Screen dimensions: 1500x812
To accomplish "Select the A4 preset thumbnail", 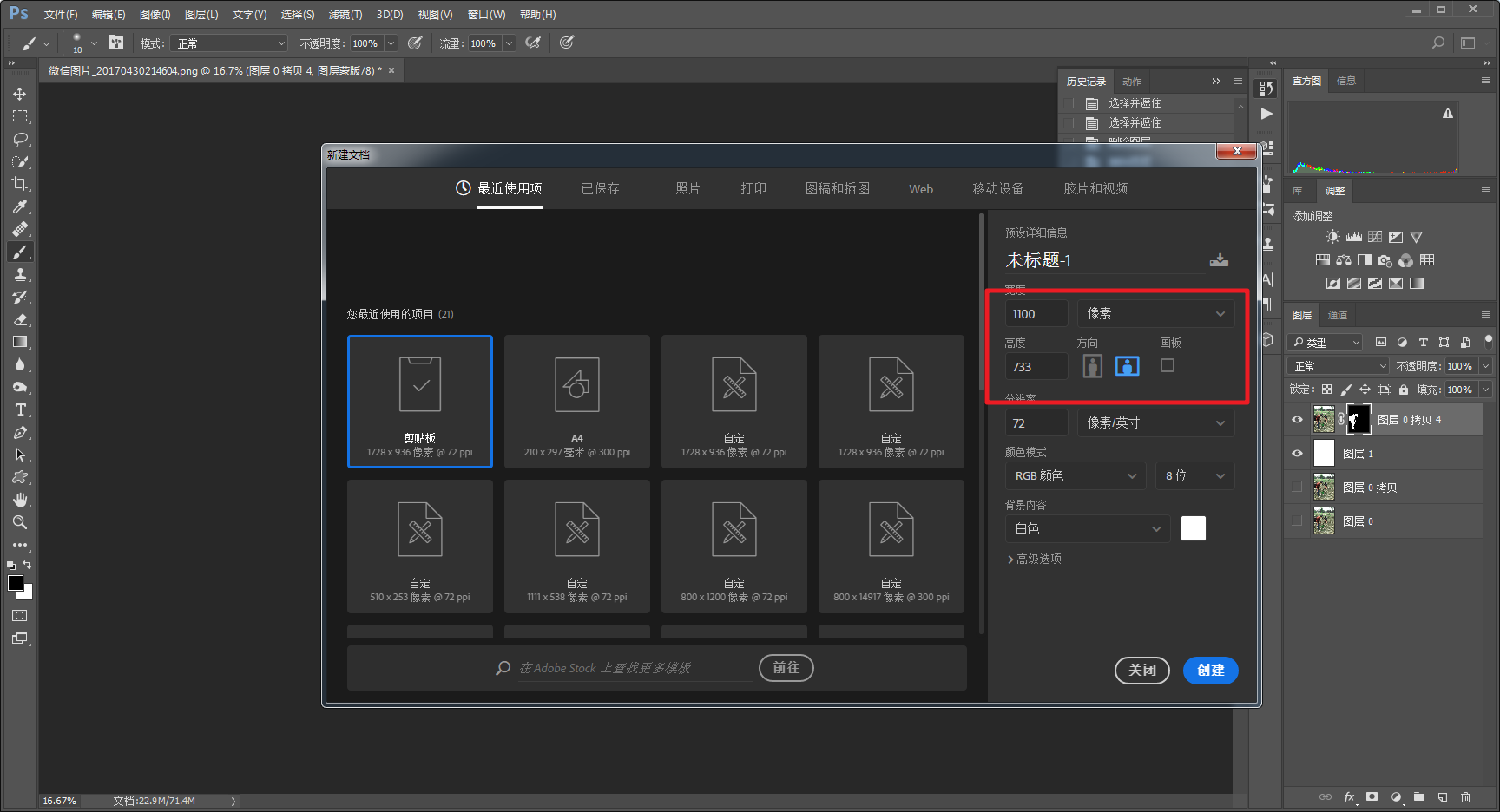I will click(577, 402).
